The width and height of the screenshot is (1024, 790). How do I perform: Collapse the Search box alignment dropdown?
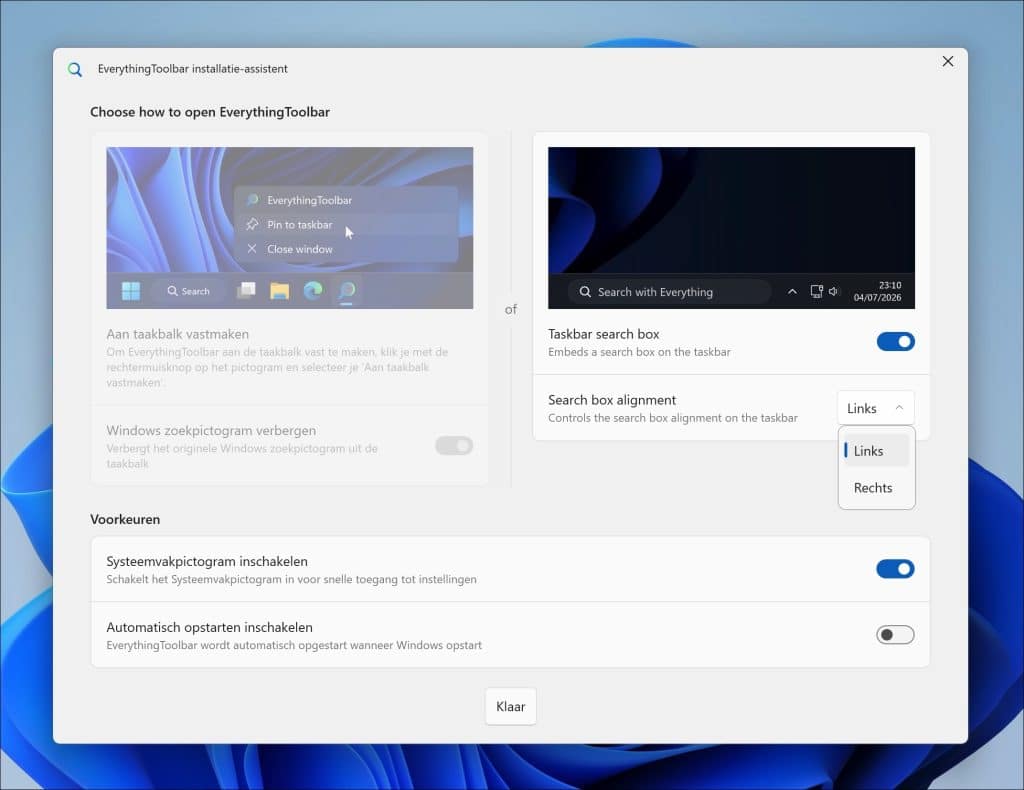[876, 408]
